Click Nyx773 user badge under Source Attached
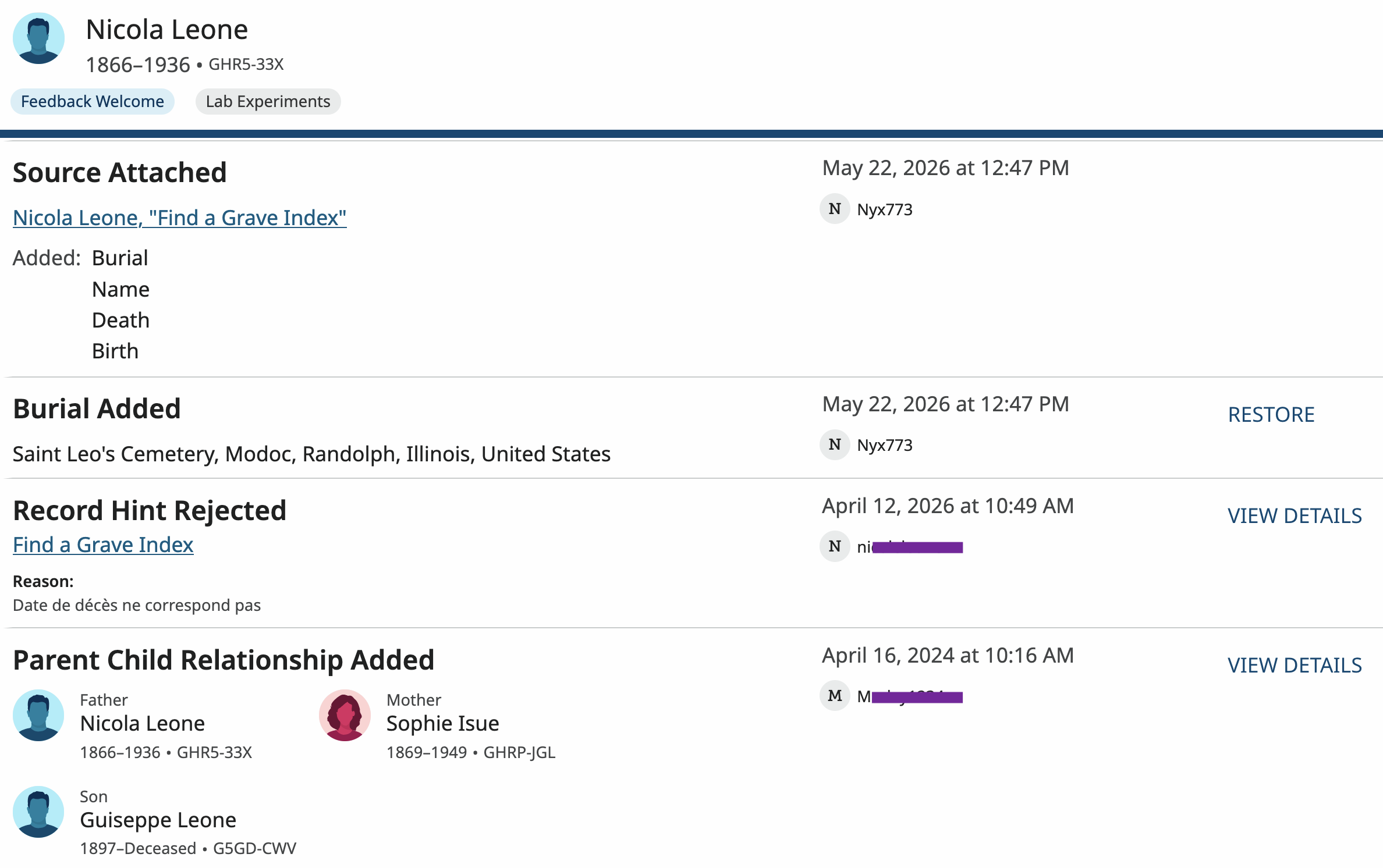Screen dimensions: 1383x868 [835, 209]
